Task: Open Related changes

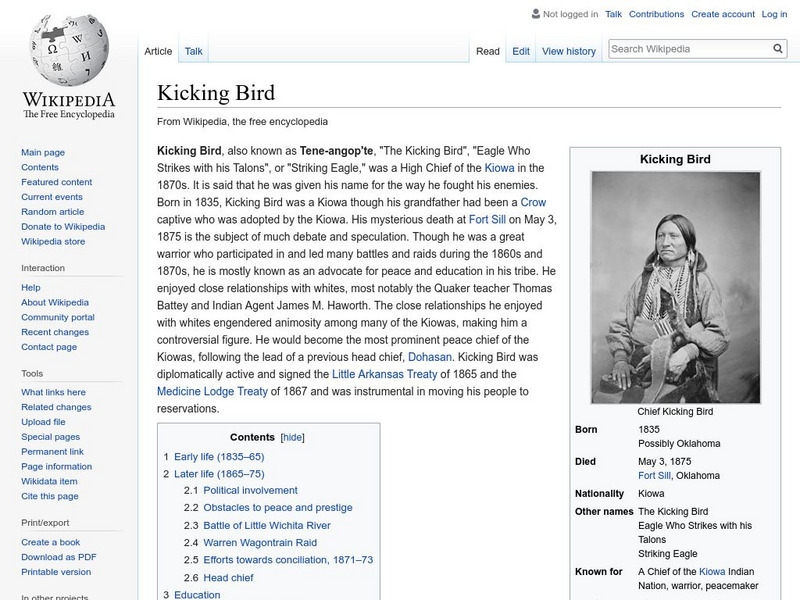Action: (x=56, y=407)
